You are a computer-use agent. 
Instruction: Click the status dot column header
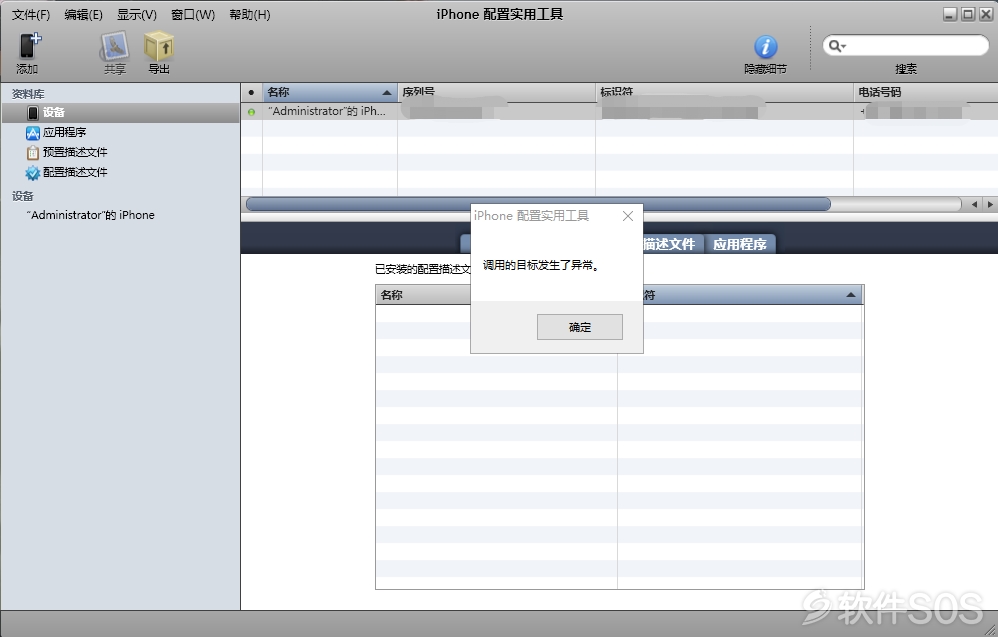pyautogui.click(x=251, y=92)
